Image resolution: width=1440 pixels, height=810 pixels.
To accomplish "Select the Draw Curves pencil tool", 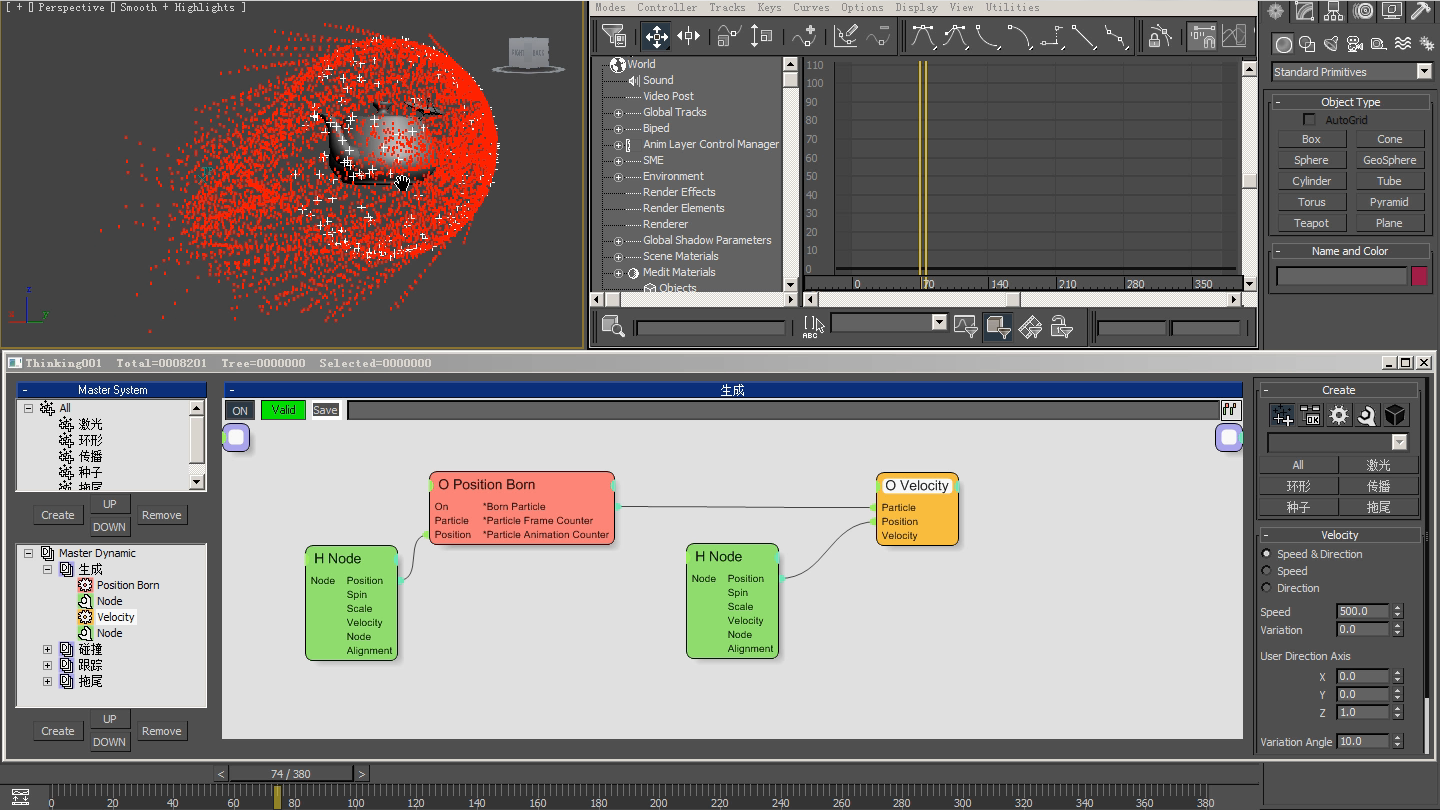I will 846,37.
